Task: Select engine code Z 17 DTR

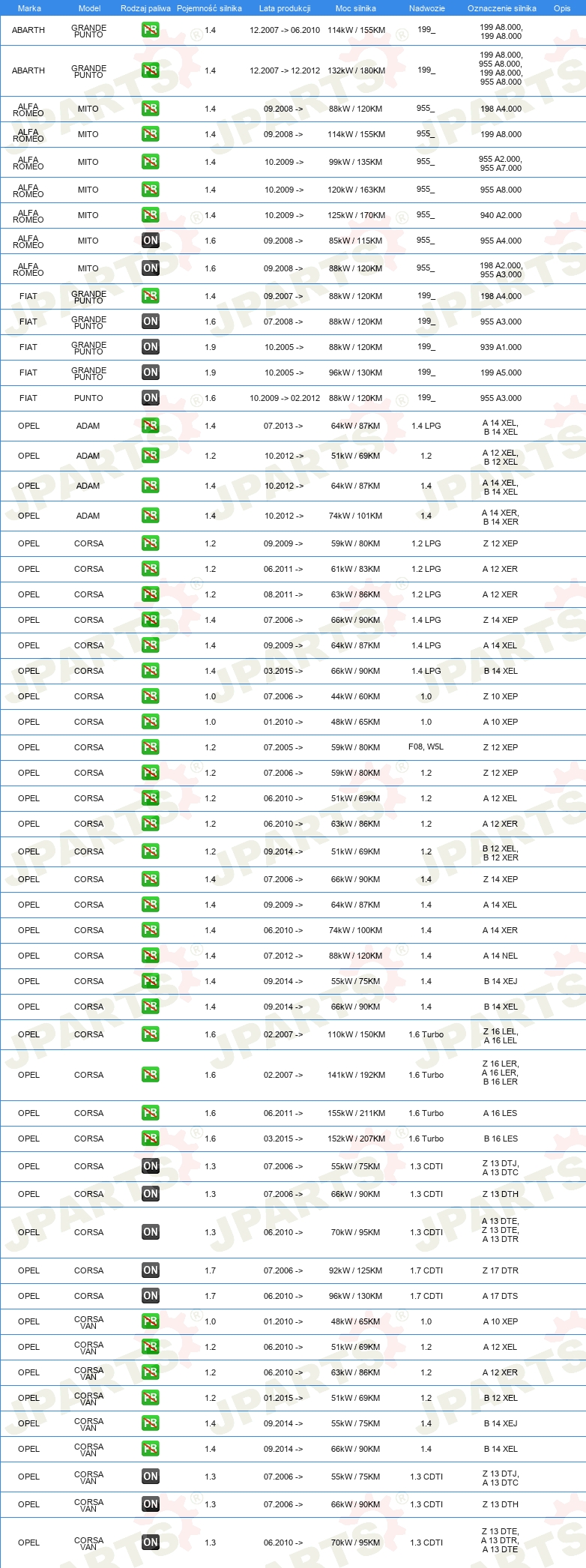Action: coord(501,1270)
